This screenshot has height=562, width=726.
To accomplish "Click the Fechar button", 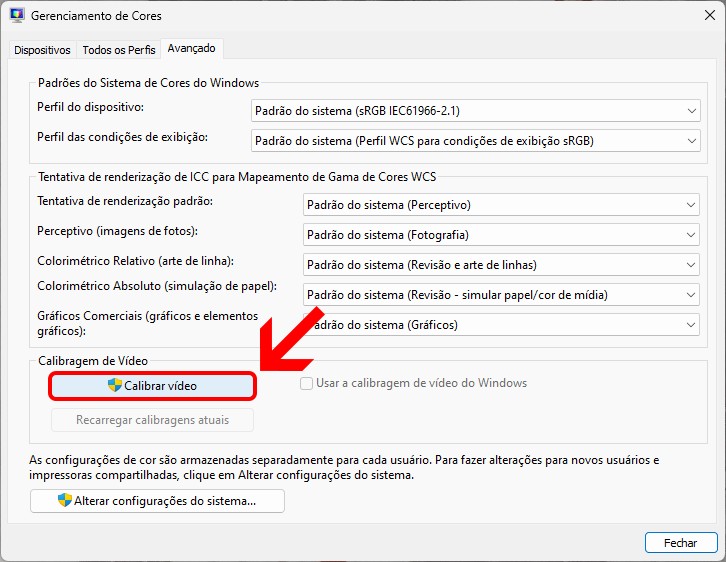I will [x=681, y=543].
